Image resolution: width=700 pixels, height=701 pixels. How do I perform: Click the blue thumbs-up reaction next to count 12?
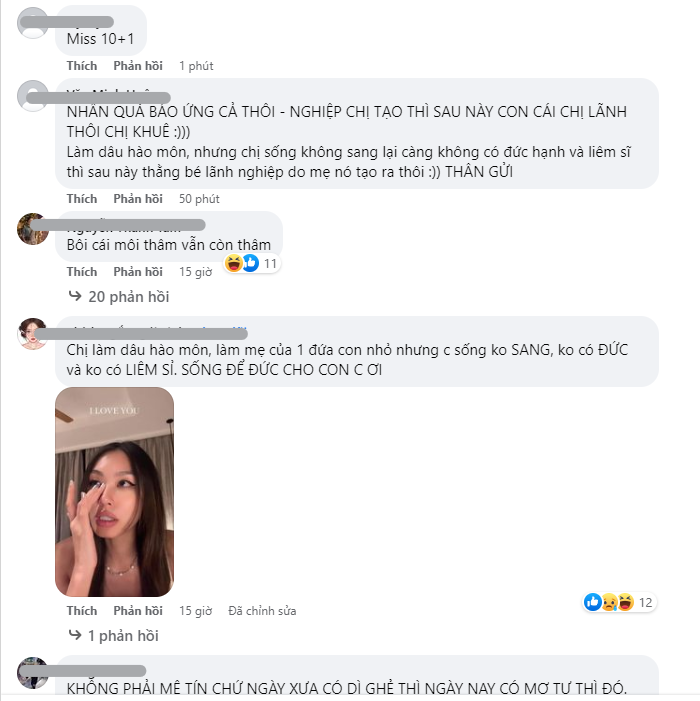(x=593, y=602)
